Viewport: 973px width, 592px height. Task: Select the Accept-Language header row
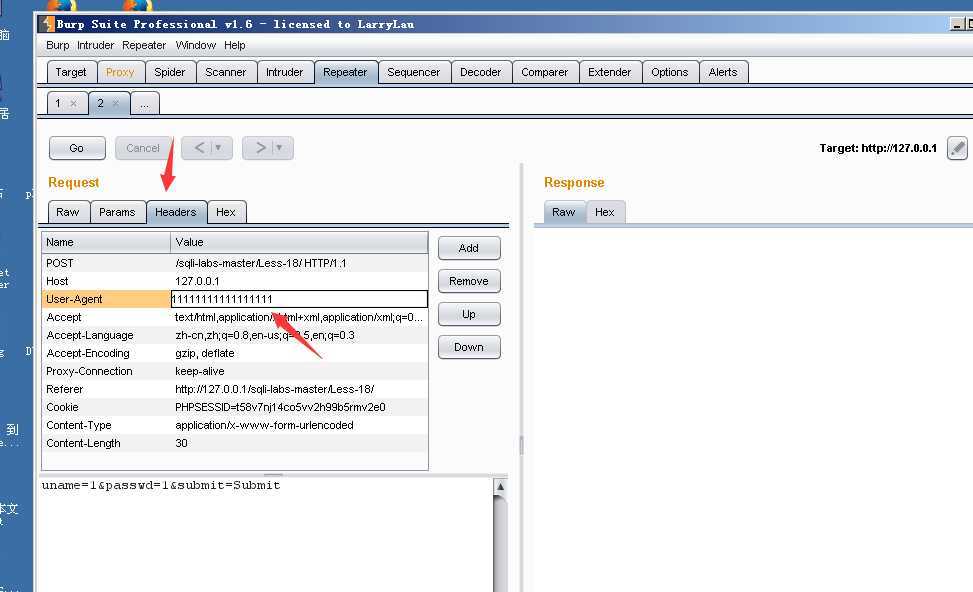(235, 335)
